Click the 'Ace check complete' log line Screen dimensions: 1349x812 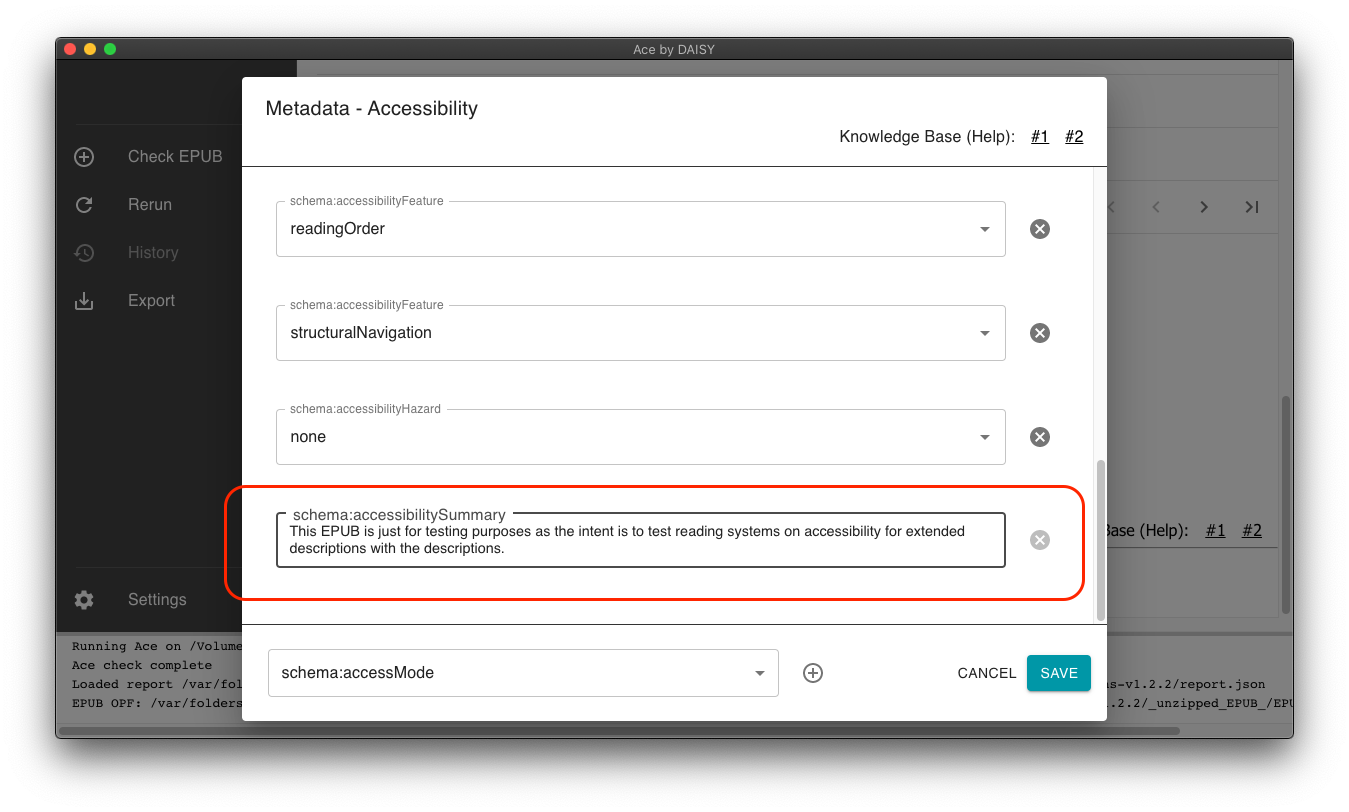pos(142,666)
